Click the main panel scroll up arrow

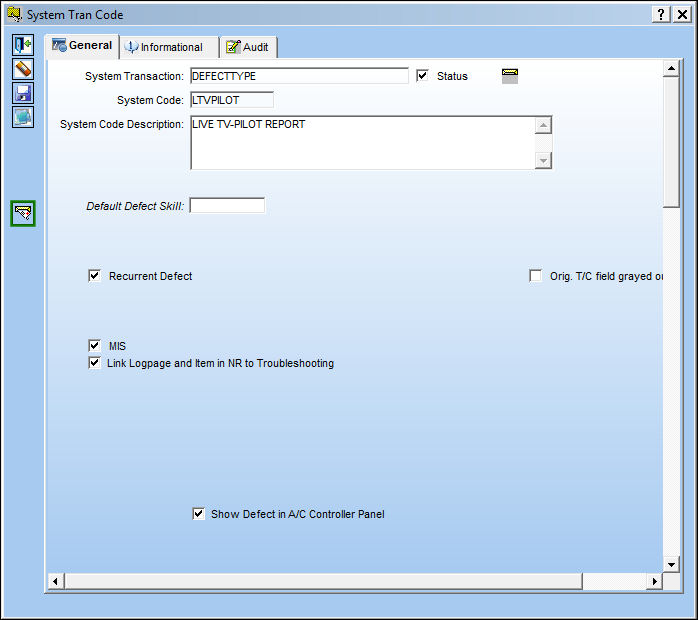click(x=671, y=69)
